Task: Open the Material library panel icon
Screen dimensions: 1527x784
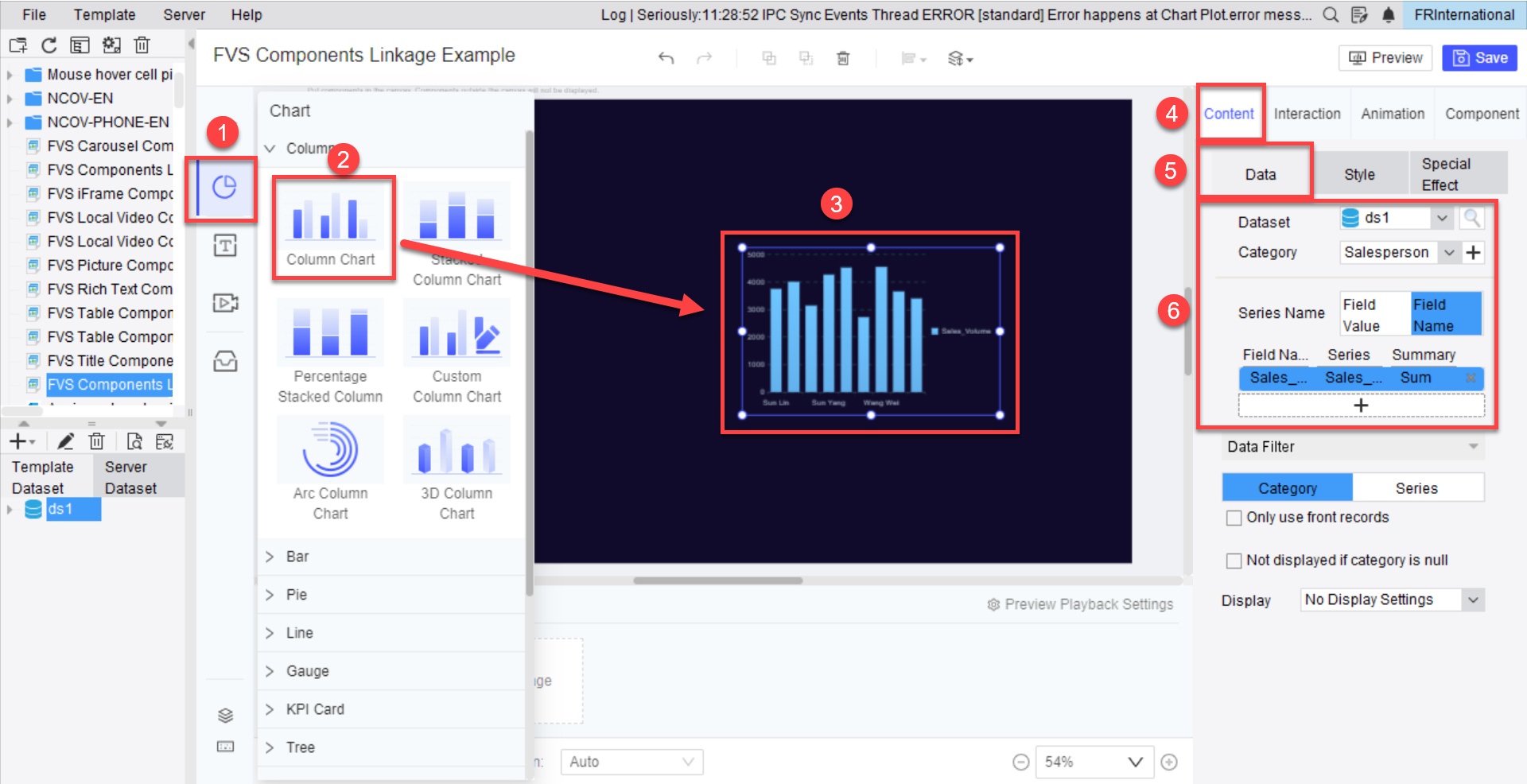Action: [x=225, y=360]
